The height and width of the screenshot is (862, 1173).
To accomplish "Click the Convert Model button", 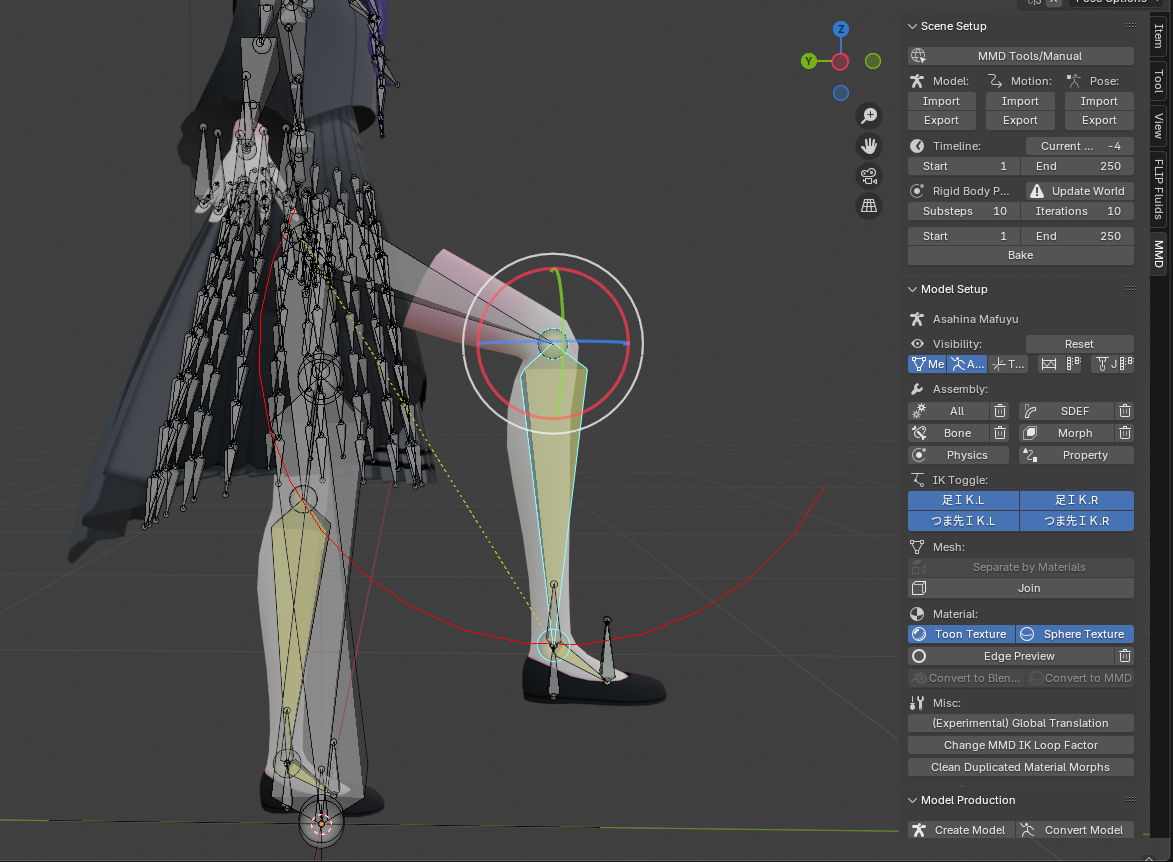I will coord(1075,830).
